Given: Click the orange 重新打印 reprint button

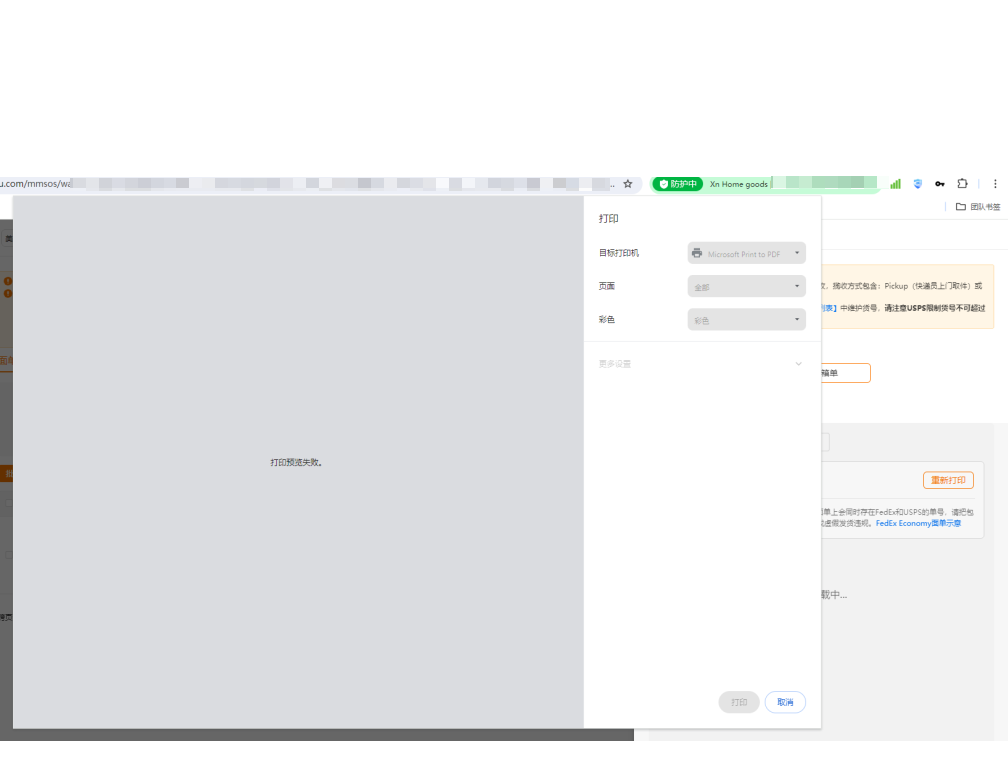Looking at the screenshot, I should (948, 480).
